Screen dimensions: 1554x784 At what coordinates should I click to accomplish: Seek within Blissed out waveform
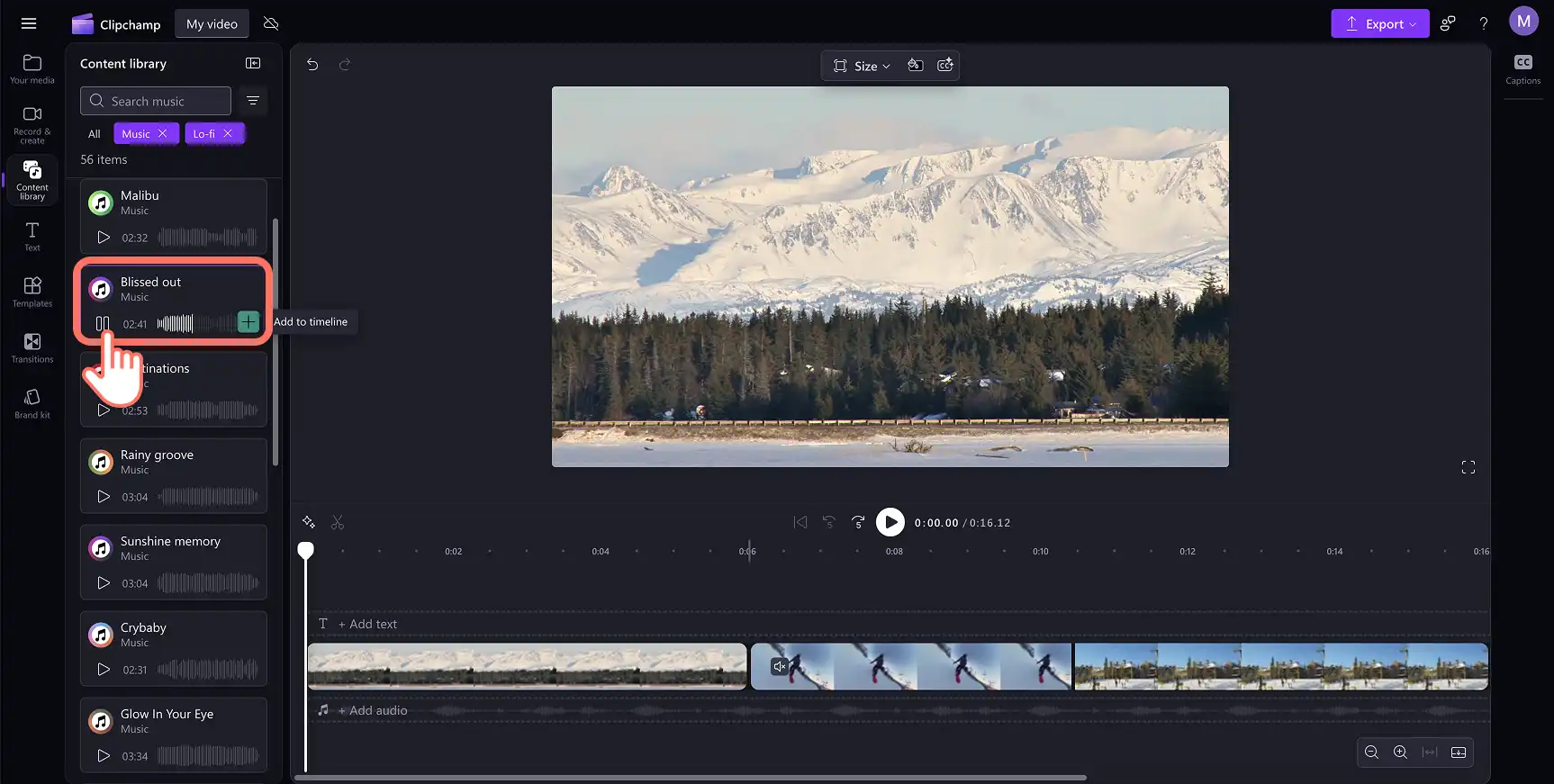click(x=195, y=324)
